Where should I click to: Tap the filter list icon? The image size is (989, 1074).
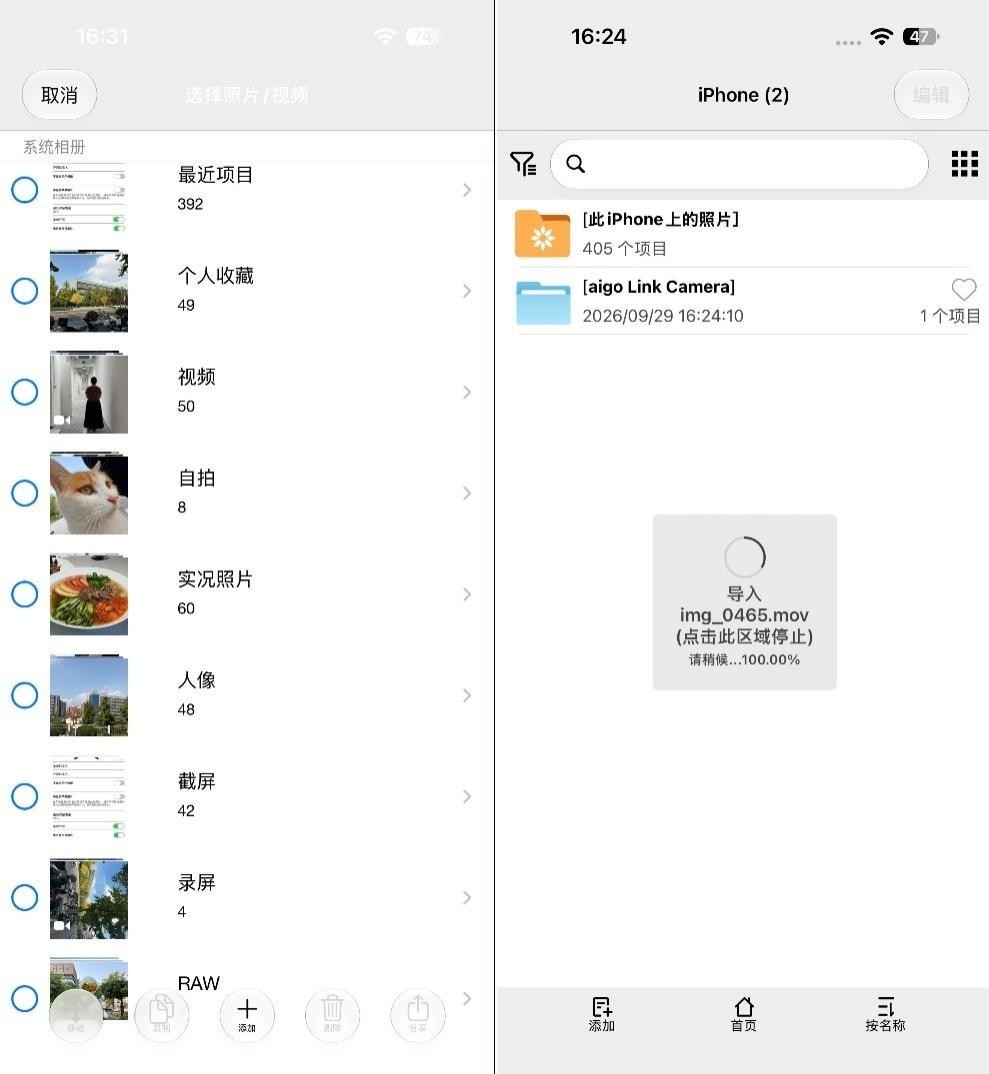point(523,164)
